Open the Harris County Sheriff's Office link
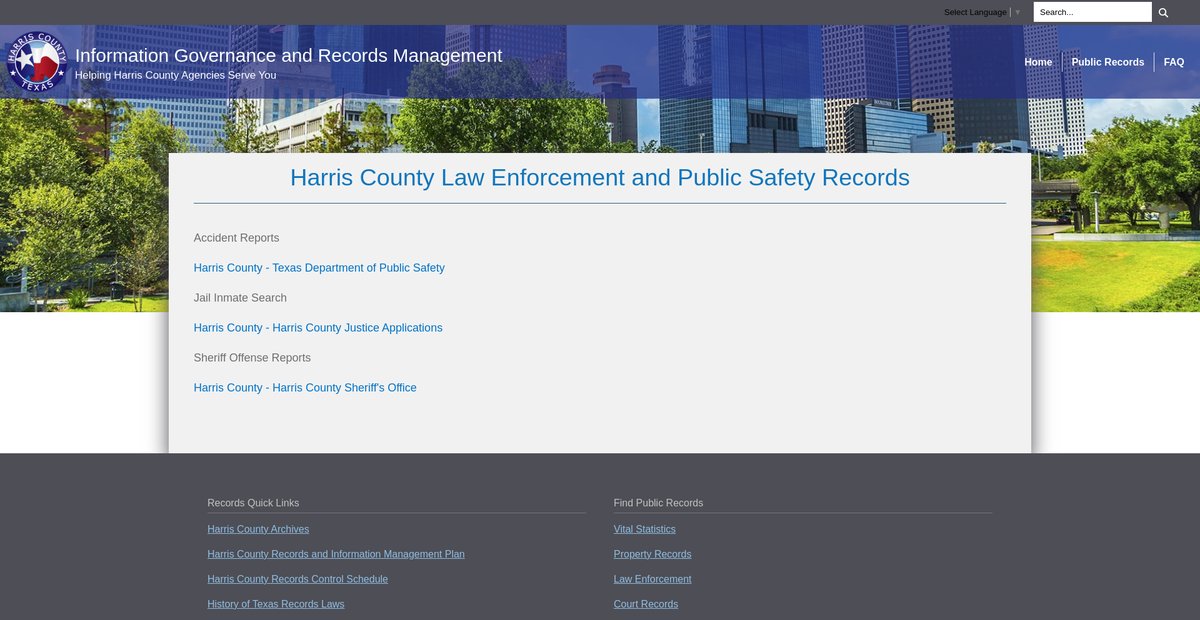The height and width of the screenshot is (620, 1200). 305,388
